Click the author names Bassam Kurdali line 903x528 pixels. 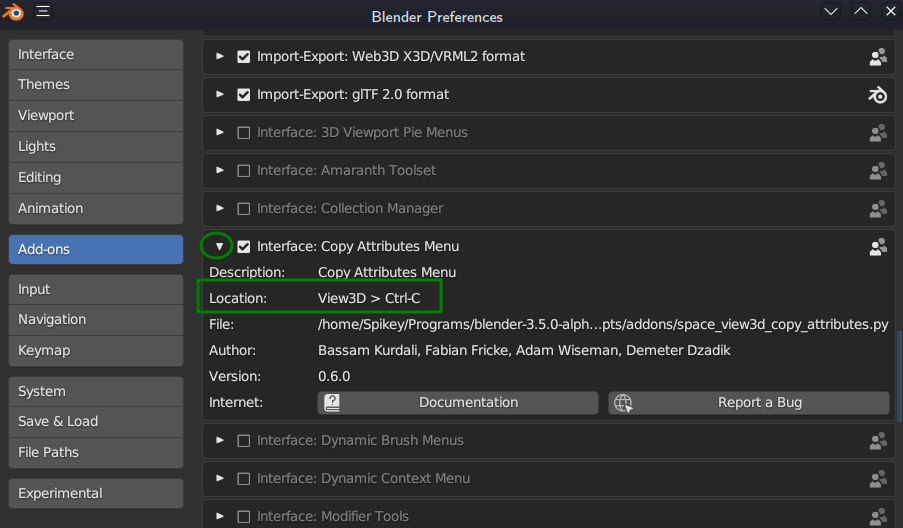pos(524,351)
